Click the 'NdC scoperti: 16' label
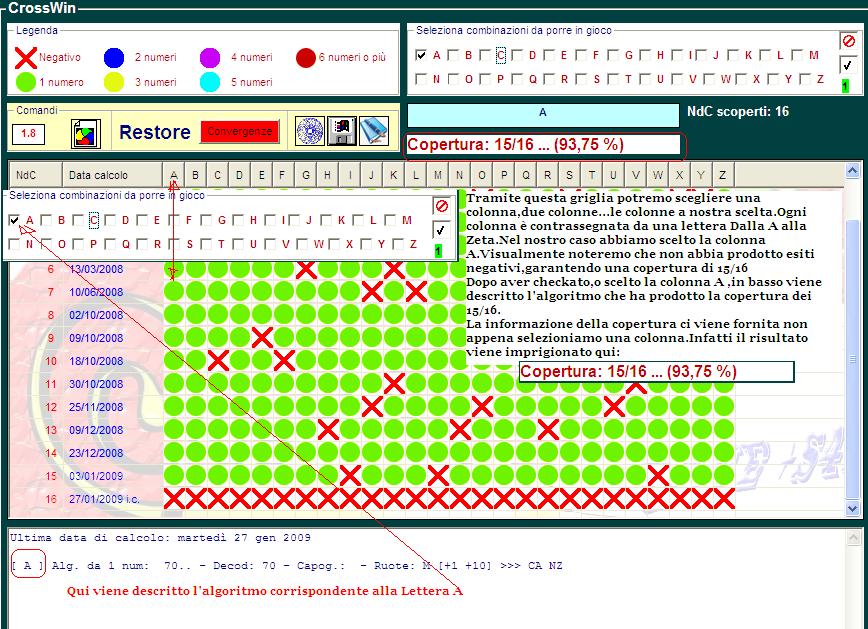The width and height of the screenshot is (868, 629). (x=738, y=111)
